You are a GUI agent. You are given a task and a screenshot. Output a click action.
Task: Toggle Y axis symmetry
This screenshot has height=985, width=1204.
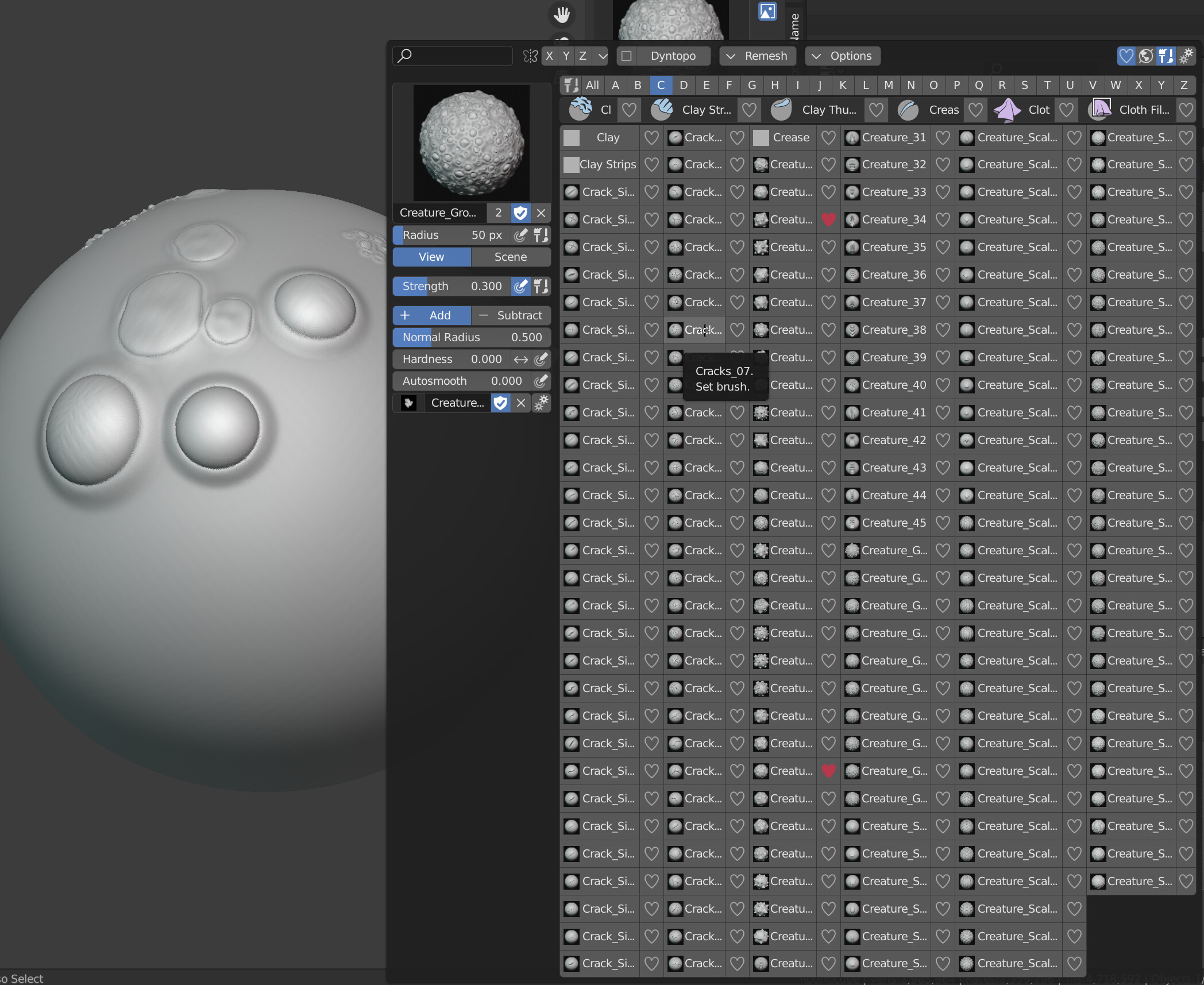tap(566, 56)
